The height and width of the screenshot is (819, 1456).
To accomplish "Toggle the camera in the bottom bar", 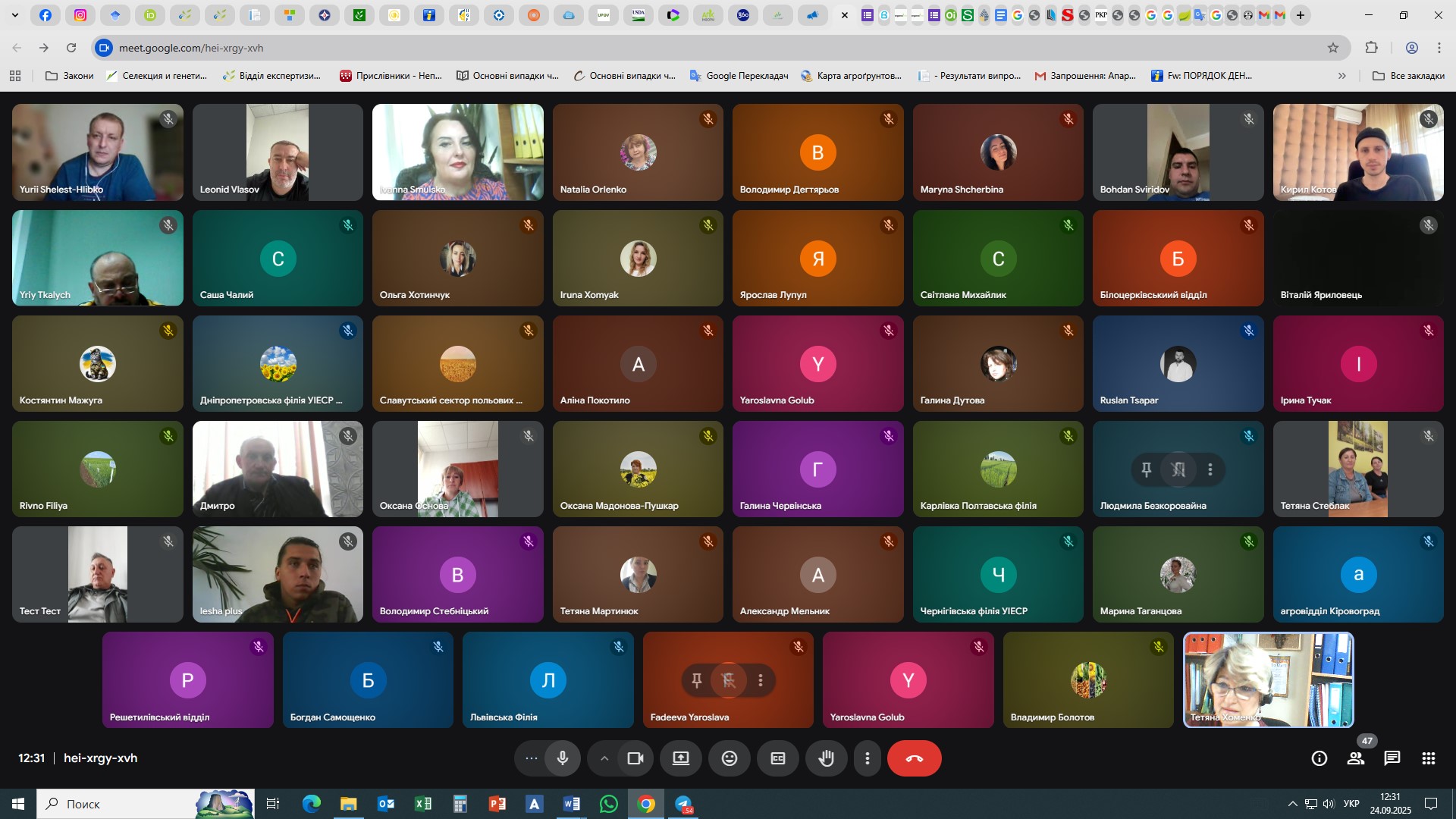I will [x=635, y=758].
